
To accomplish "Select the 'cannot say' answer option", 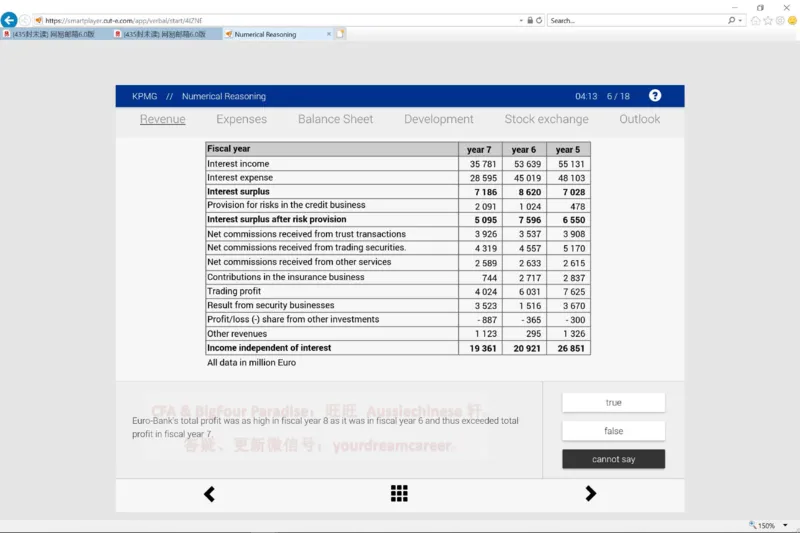I will click(613, 459).
